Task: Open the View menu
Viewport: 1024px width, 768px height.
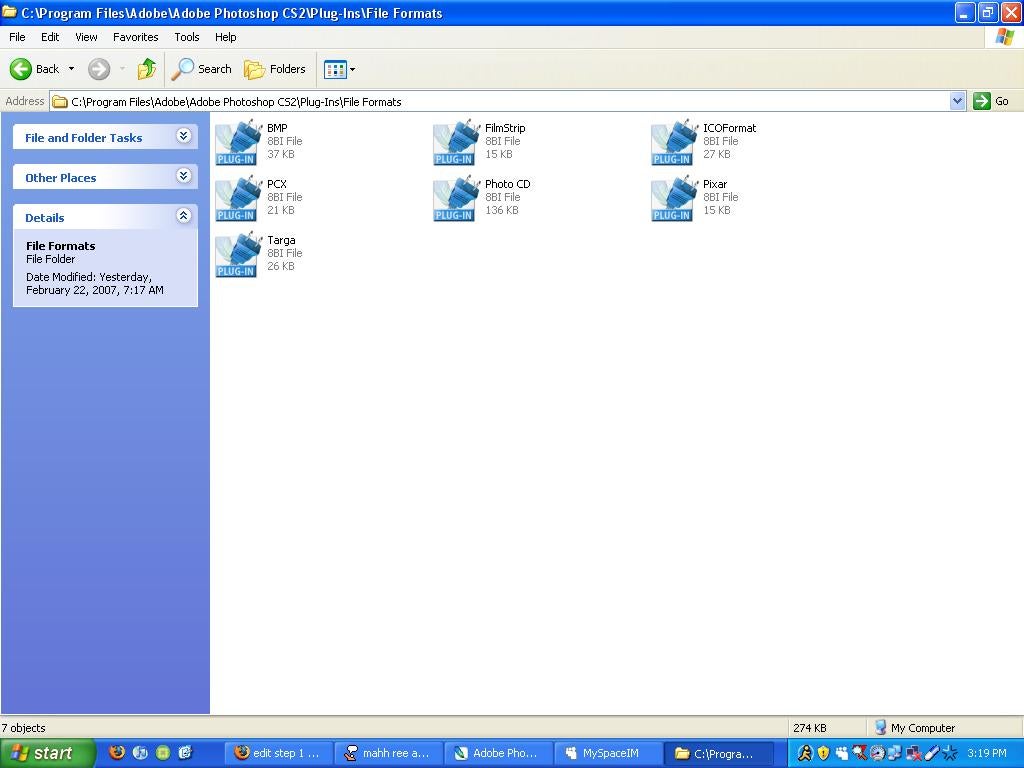Action: tap(86, 37)
